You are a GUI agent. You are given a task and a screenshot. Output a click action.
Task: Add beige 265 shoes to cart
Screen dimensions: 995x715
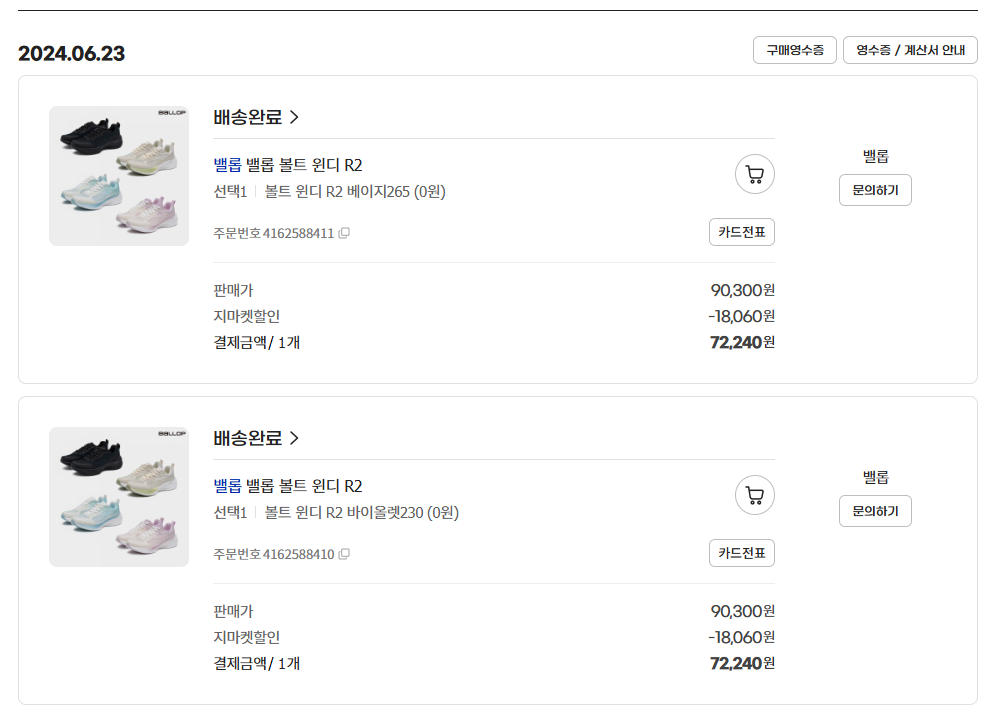754,174
